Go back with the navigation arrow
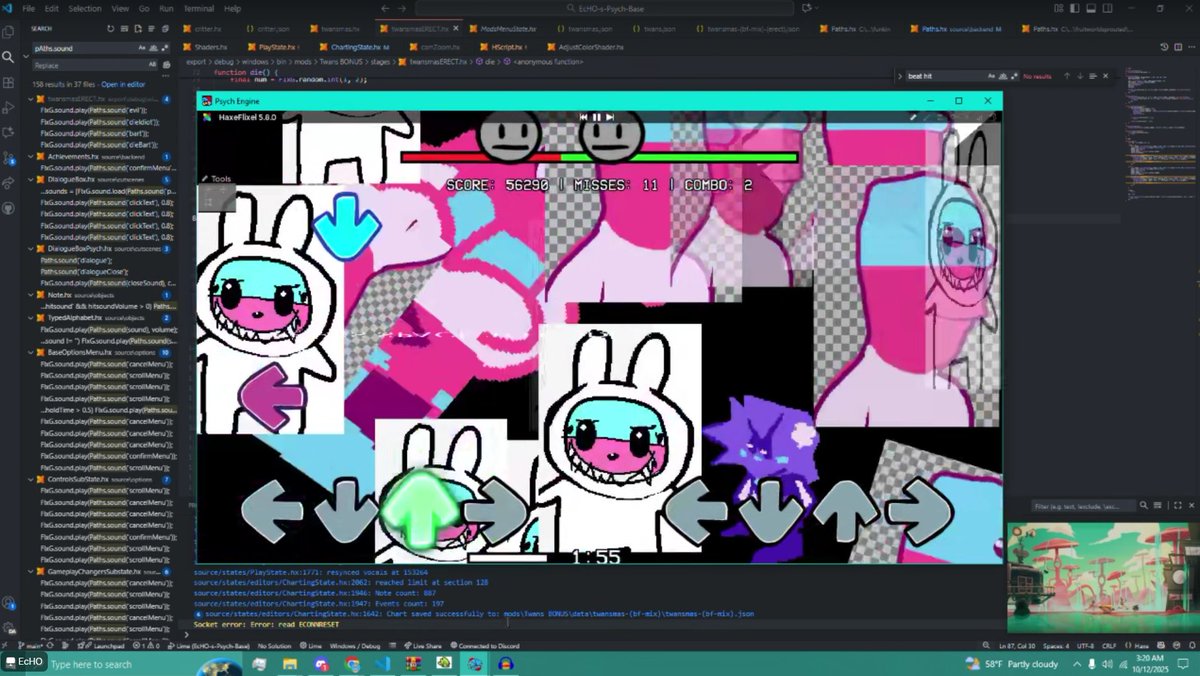Screen dimensions: 1200x676 (386, 8)
